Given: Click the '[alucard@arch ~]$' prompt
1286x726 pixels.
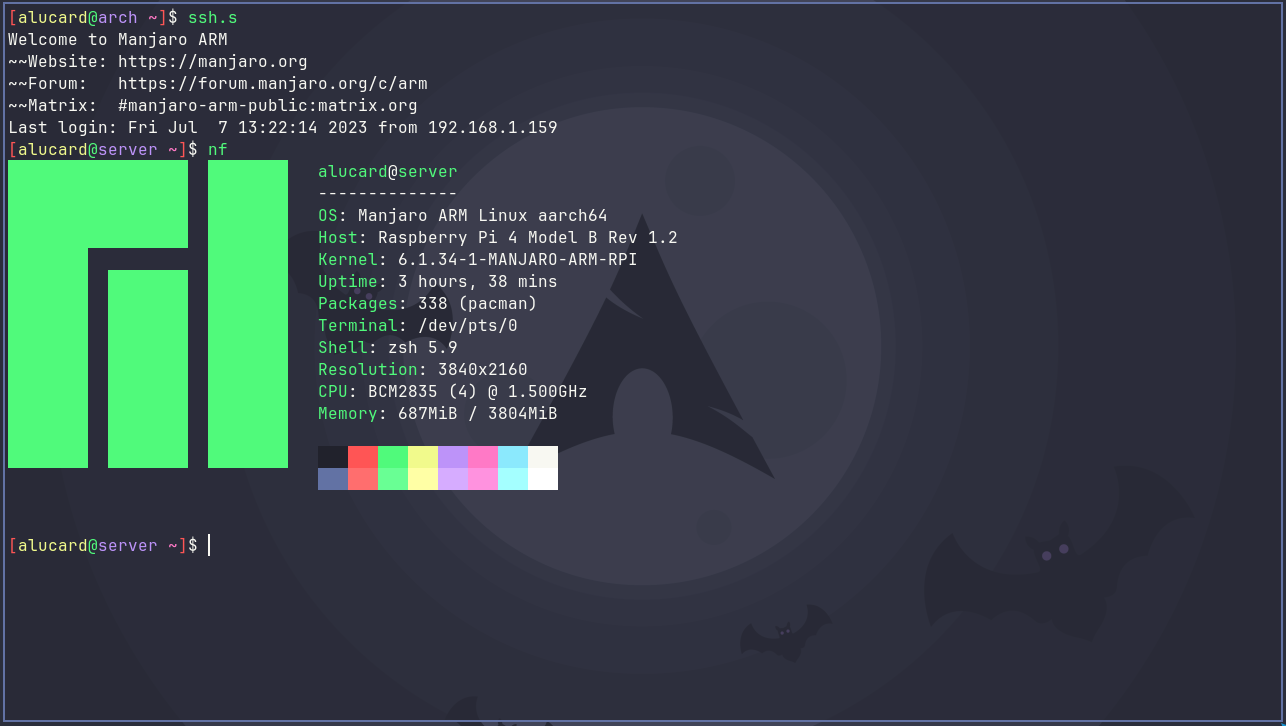Looking at the screenshot, I should [93, 18].
